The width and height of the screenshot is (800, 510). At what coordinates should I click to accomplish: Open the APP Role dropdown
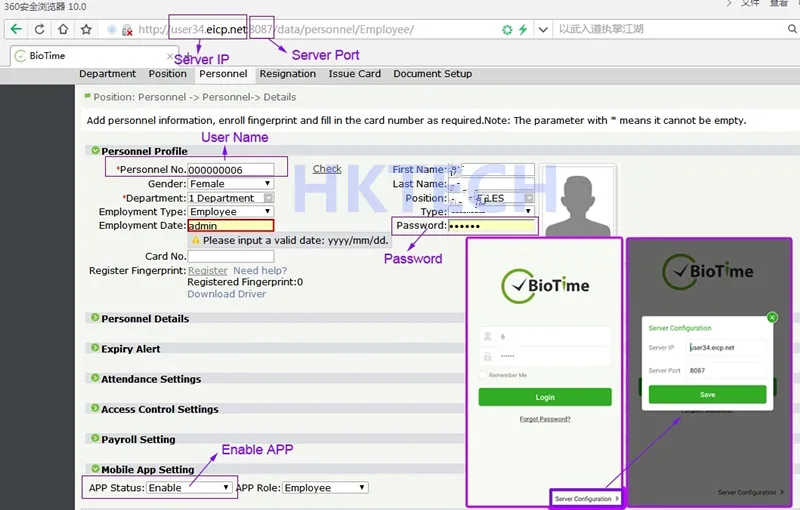click(x=324, y=488)
